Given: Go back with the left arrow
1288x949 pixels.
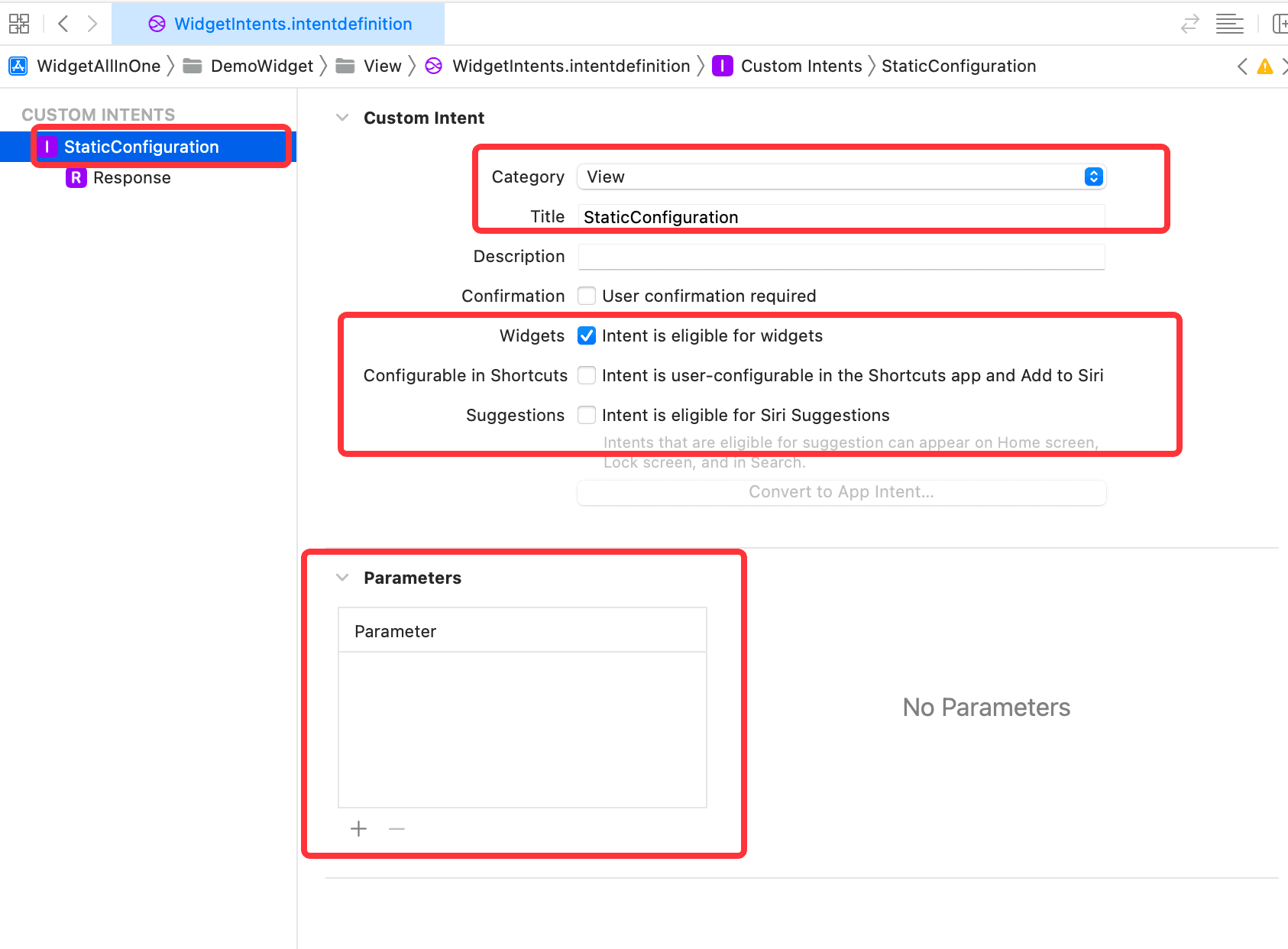Looking at the screenshot, I should 63,24.
